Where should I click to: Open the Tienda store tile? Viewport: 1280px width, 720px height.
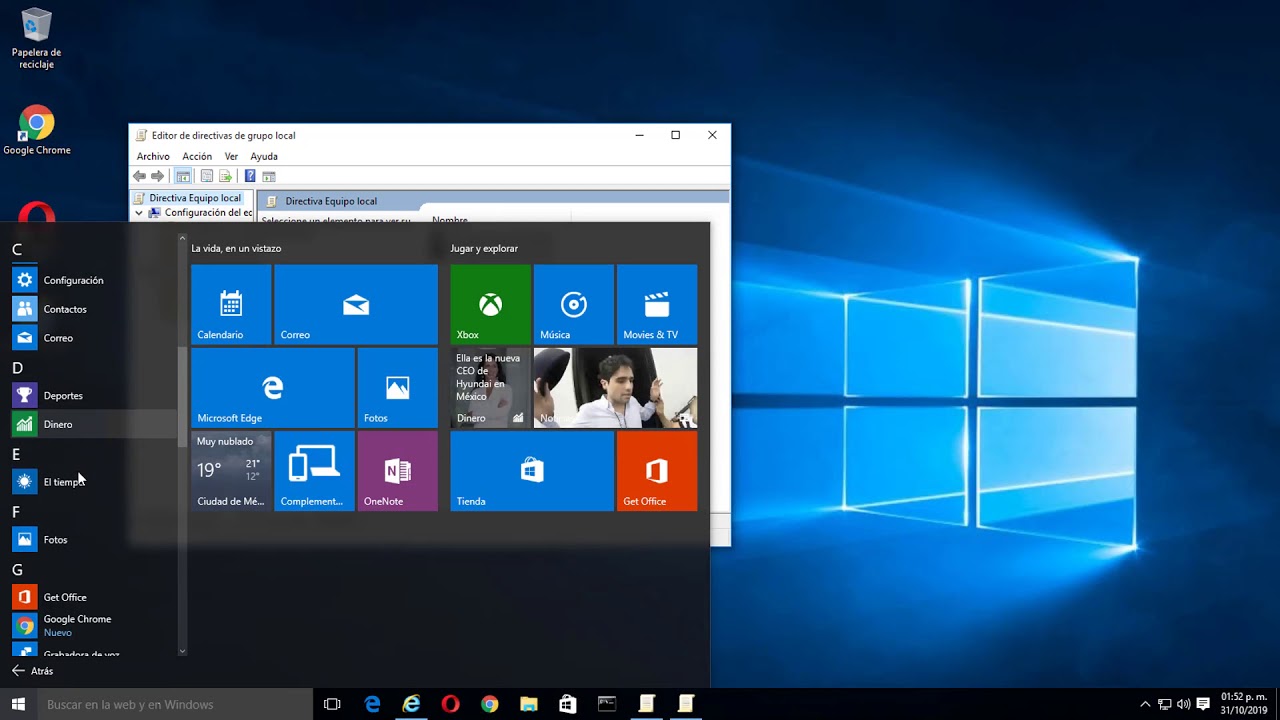point(532,471)
